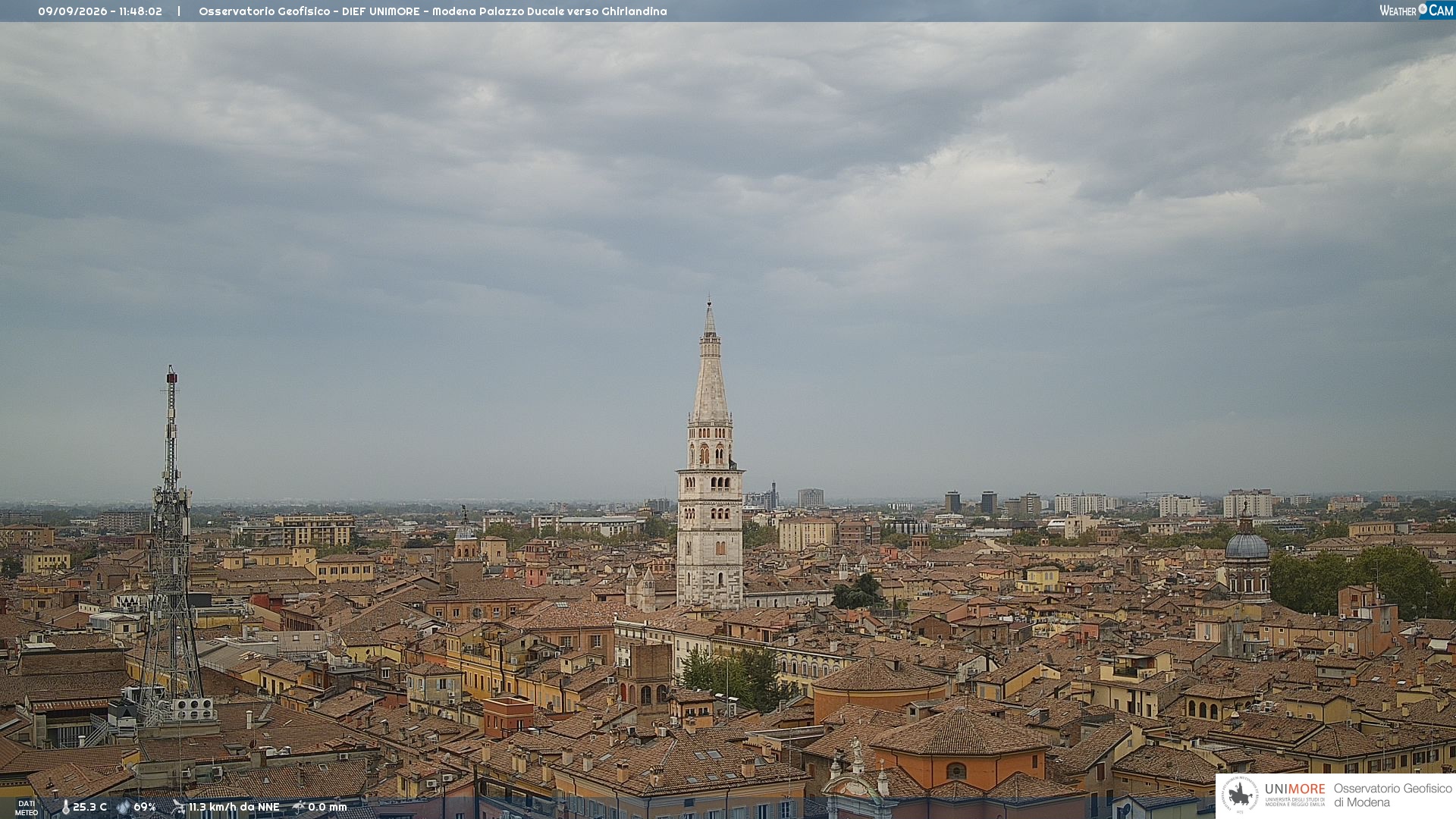Select the 0.0 mm rainfall reading
The width and height of the screenshot is (1456, 819).
tap(328, 807)
